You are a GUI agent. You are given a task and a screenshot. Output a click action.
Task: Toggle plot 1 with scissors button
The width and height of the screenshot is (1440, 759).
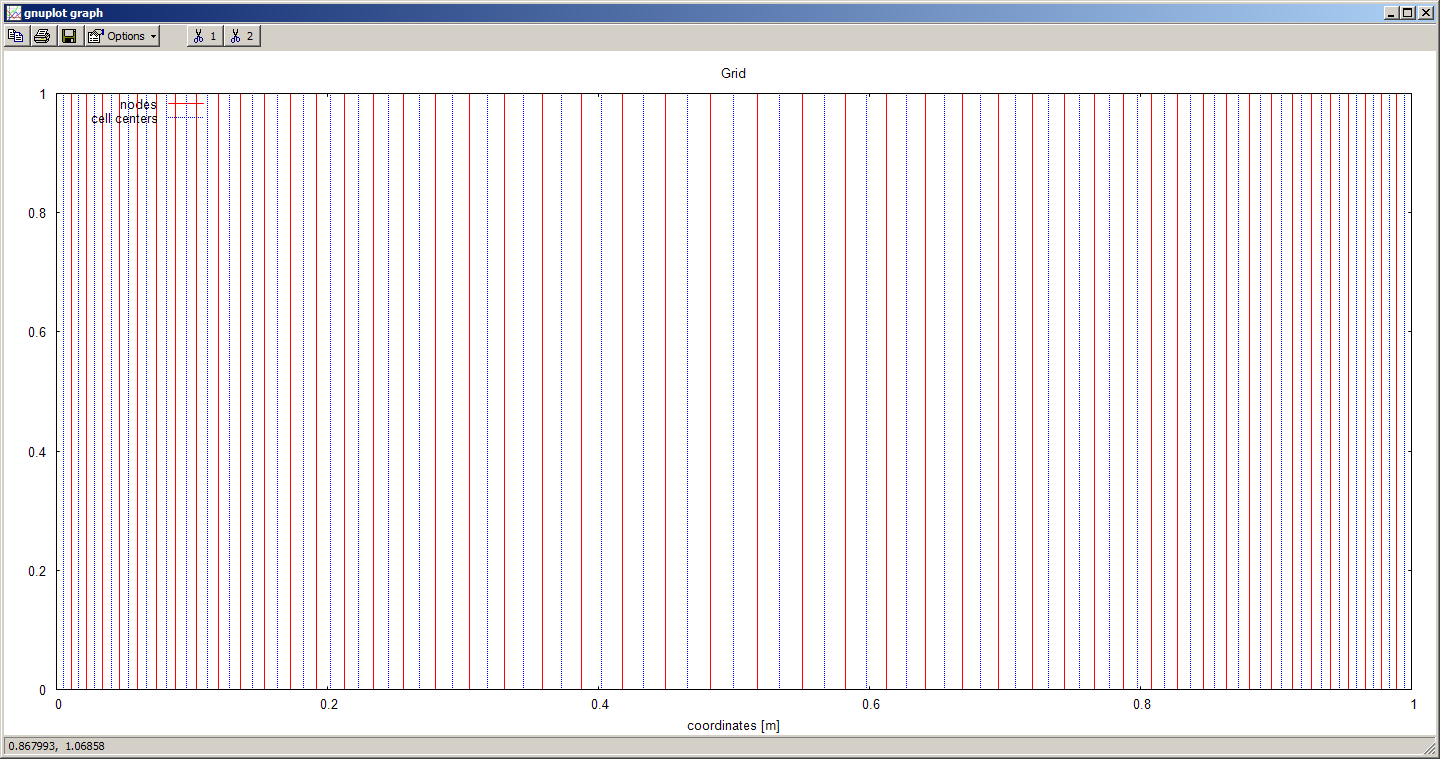tap(205, 36)
